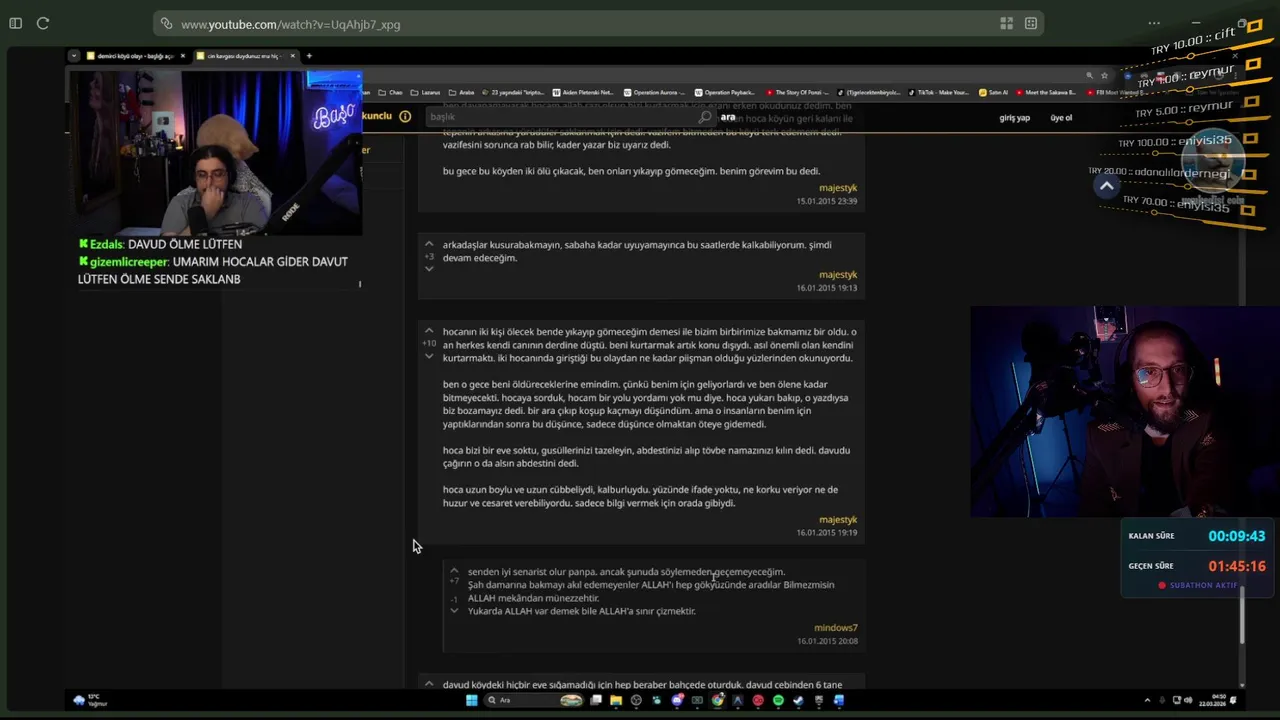
Task: Downvote the mindows7 reply
Action: (x=454, y=611)
